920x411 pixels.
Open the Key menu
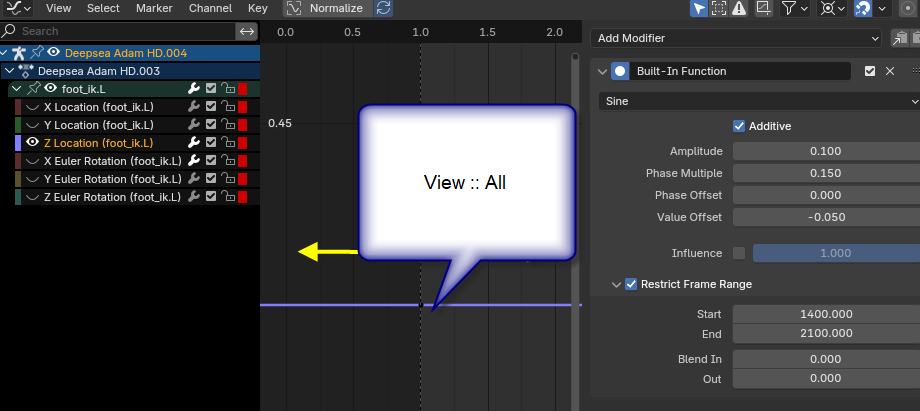click(x=258, y=8)
